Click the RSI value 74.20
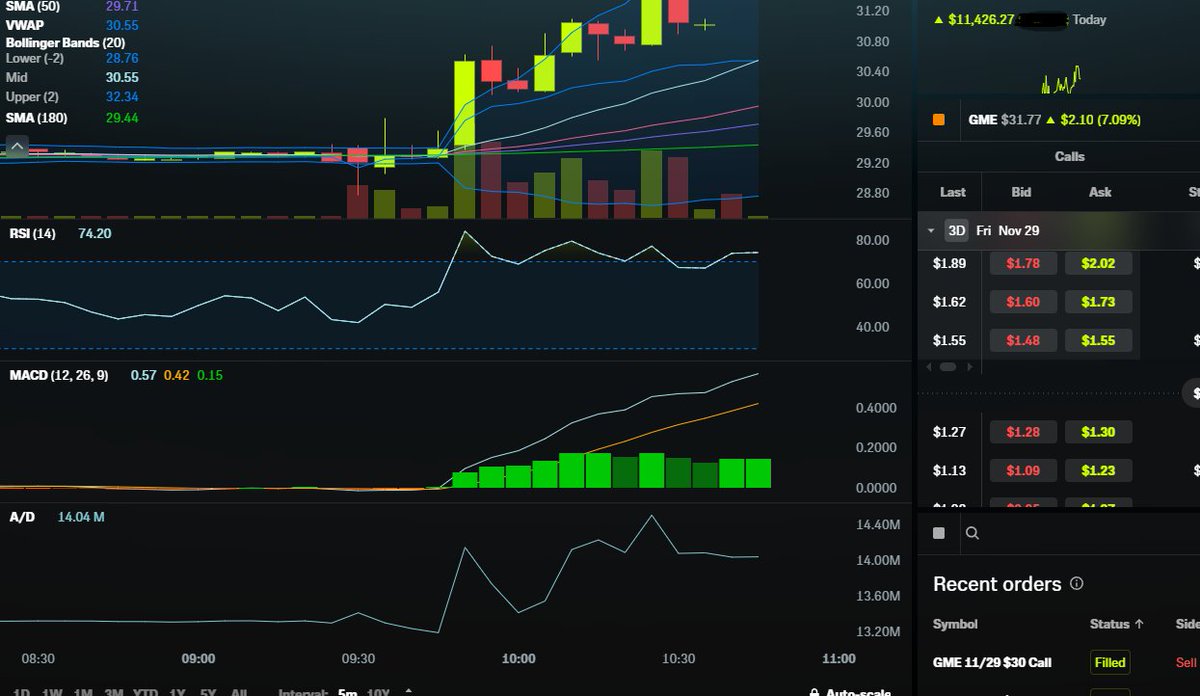Viewport: 1200px width, 696px height. (94, 233)
